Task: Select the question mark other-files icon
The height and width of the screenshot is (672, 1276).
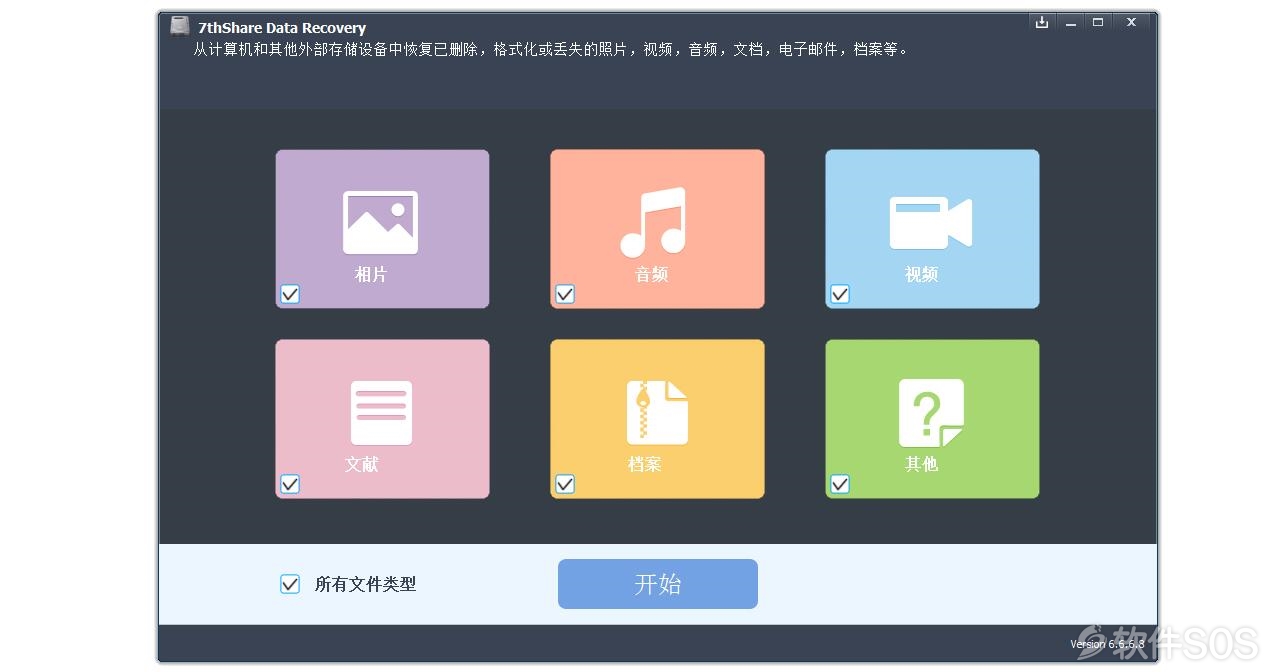Action: click(x=931, y=412)
